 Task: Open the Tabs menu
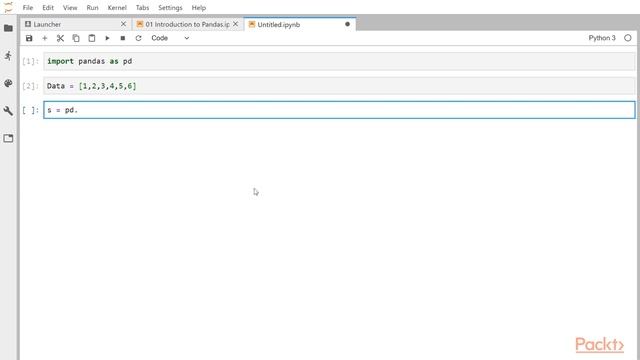(142, 8)
